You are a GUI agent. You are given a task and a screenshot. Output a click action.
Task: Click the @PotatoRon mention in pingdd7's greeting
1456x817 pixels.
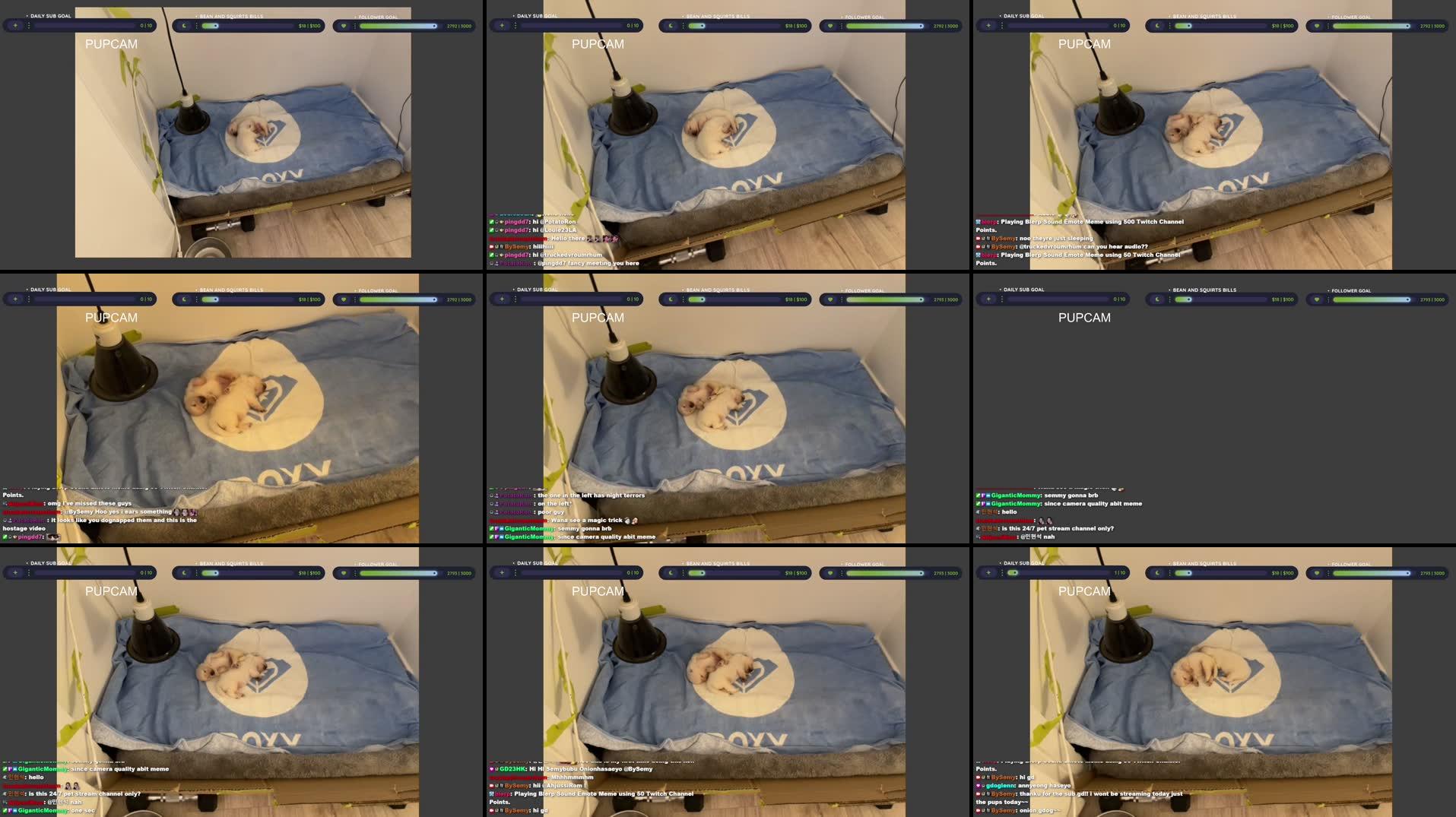point(558,222)
